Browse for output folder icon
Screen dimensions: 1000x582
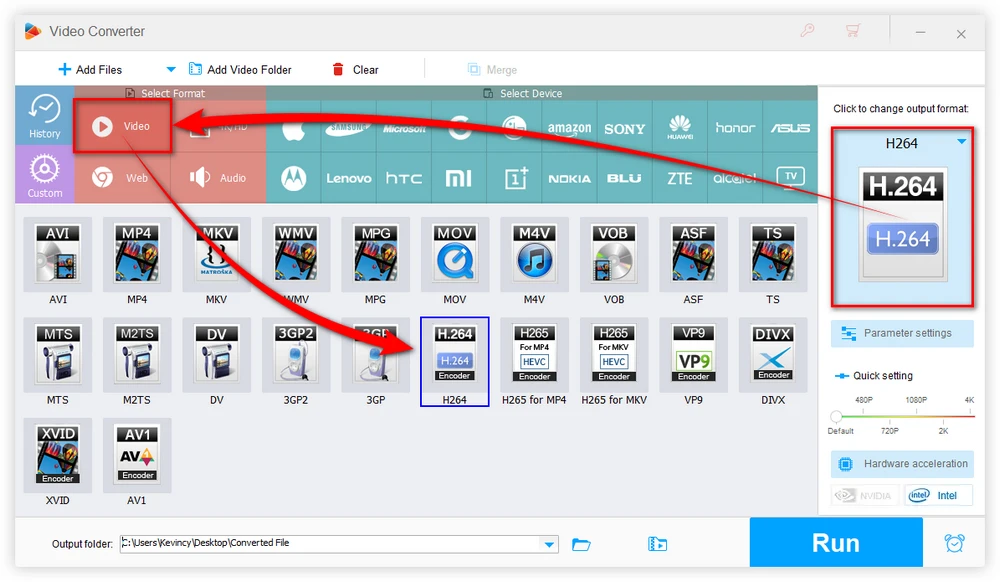coord(581,544)
